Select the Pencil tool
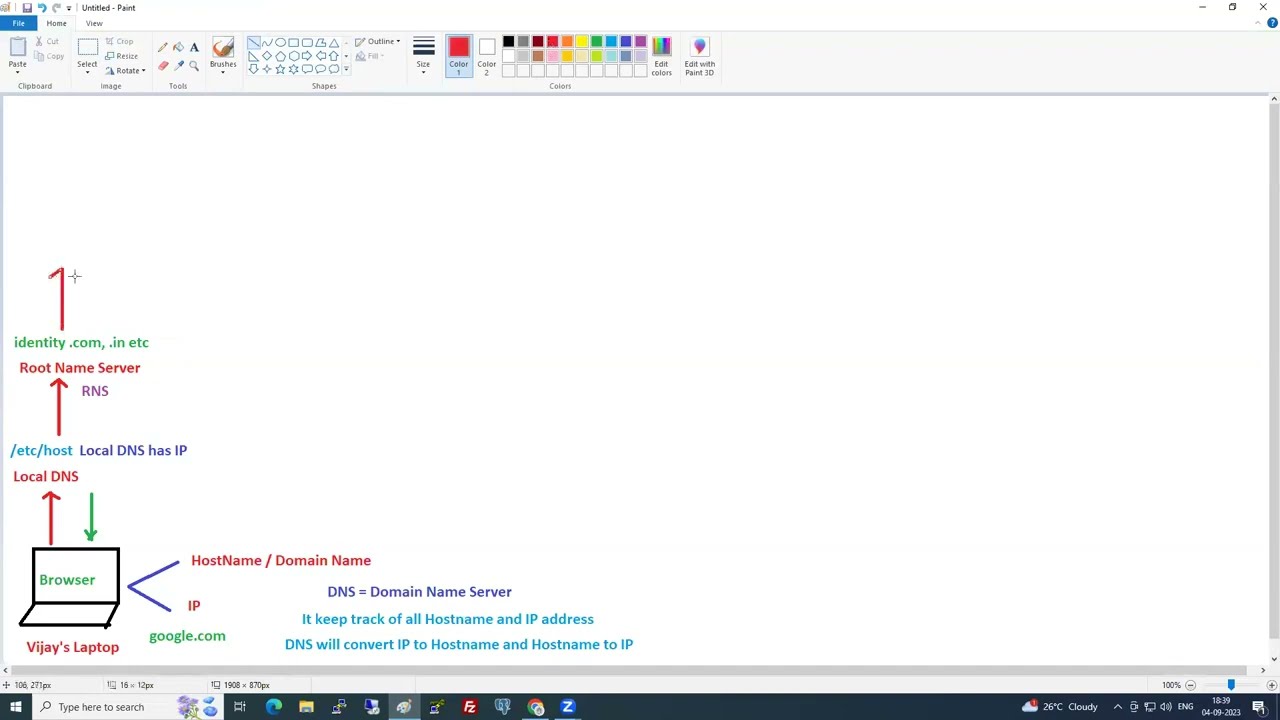 click(162, 47)
